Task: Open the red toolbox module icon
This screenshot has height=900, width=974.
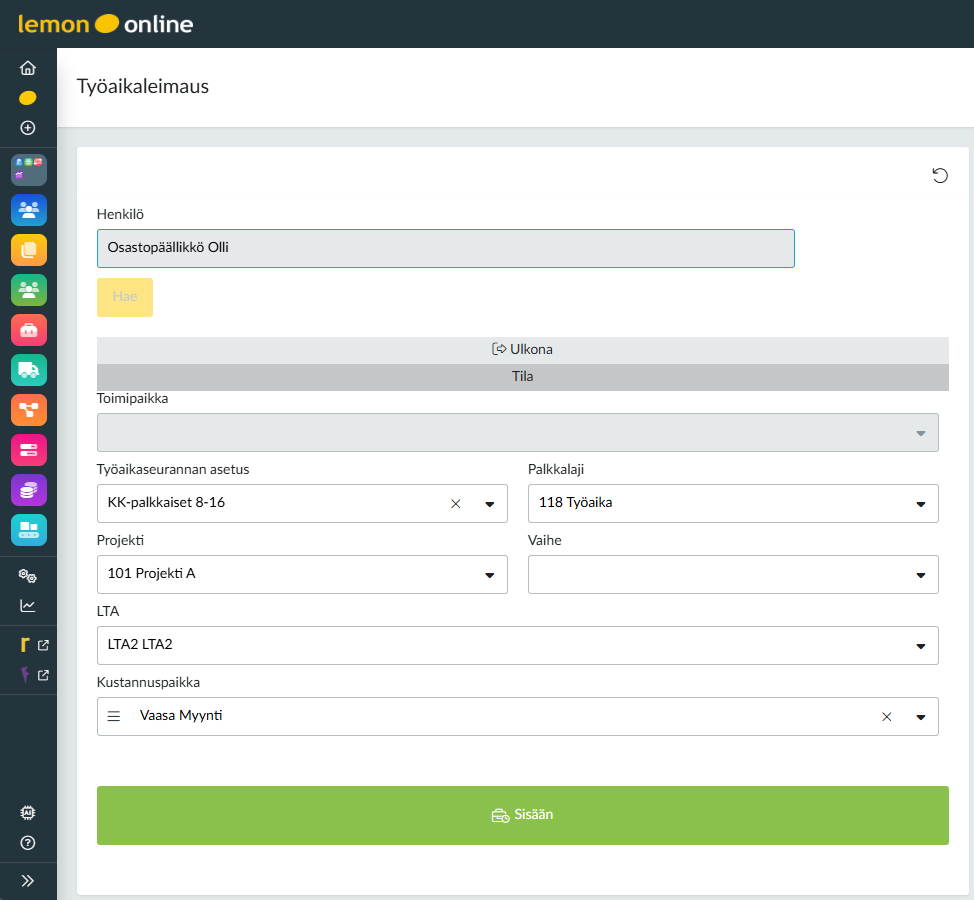Action: (x=29, y=330)
